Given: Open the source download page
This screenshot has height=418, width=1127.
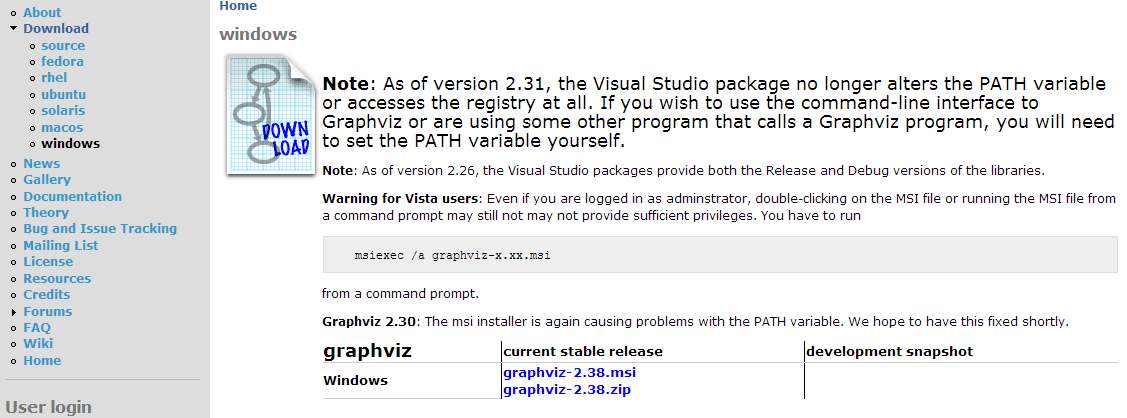Looking at the screenshot, I should click(63, 45).
